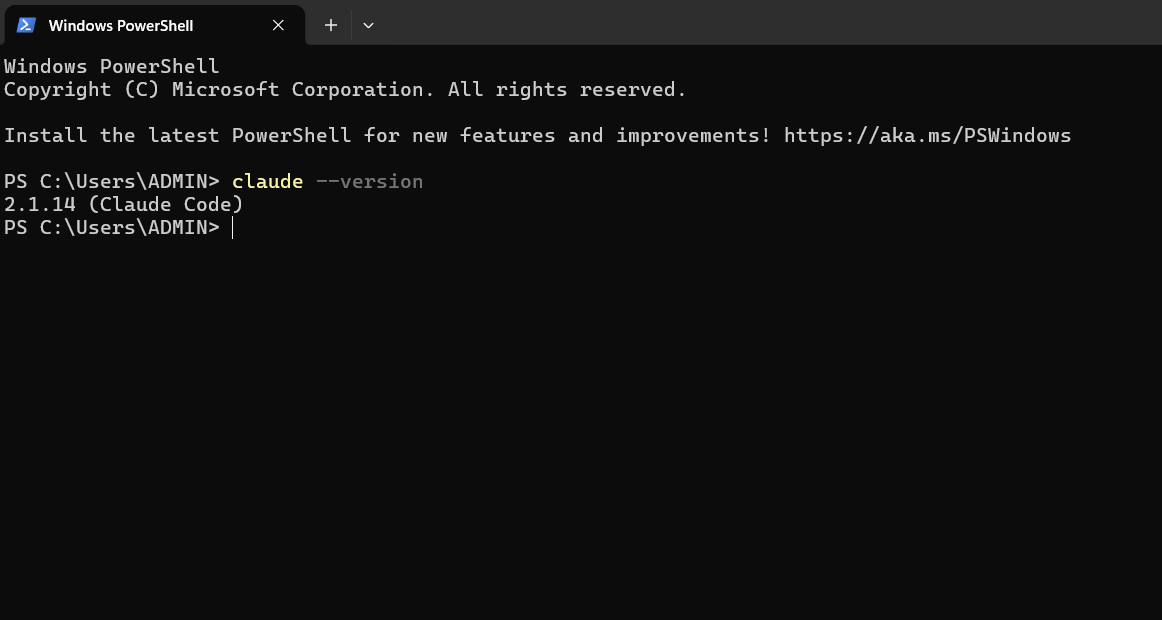The image size is (1162, 620).
Task: Close the Windows PowerShell tab
Action: coord(279,25)
